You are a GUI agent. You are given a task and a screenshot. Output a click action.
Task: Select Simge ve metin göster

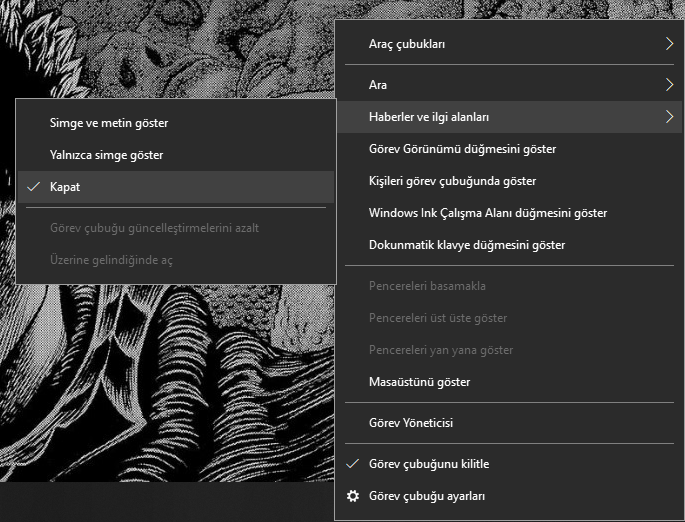tap(176, 123)
